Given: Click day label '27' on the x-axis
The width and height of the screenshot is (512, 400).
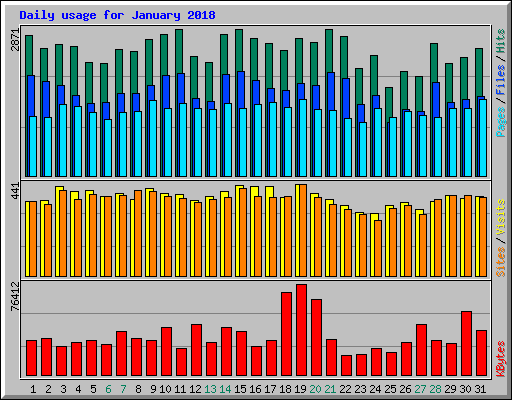Looking at the screenshot, I should pos(420,389).
